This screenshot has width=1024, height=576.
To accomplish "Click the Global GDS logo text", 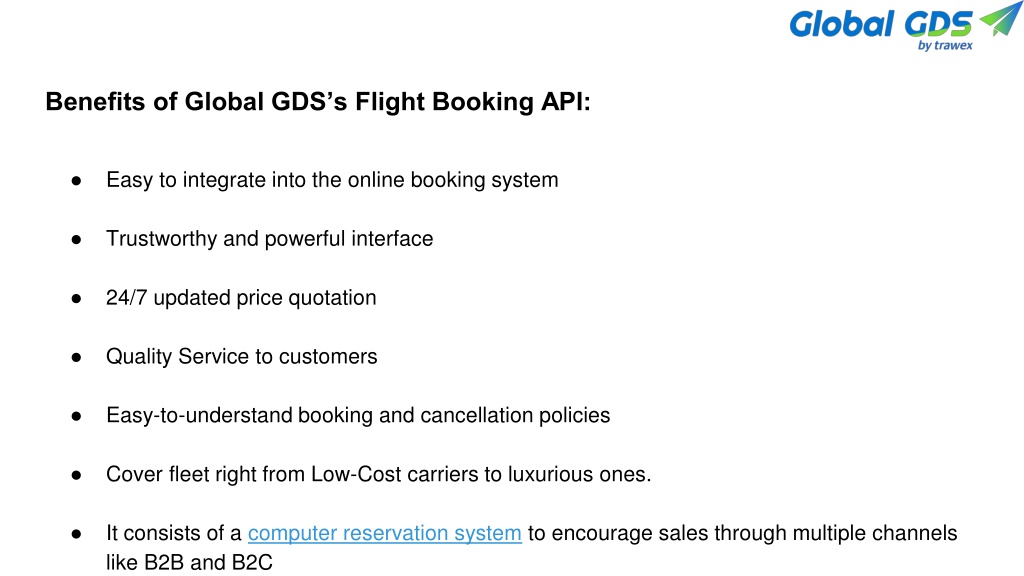I will pyautogui.click(x=881, y=24).
